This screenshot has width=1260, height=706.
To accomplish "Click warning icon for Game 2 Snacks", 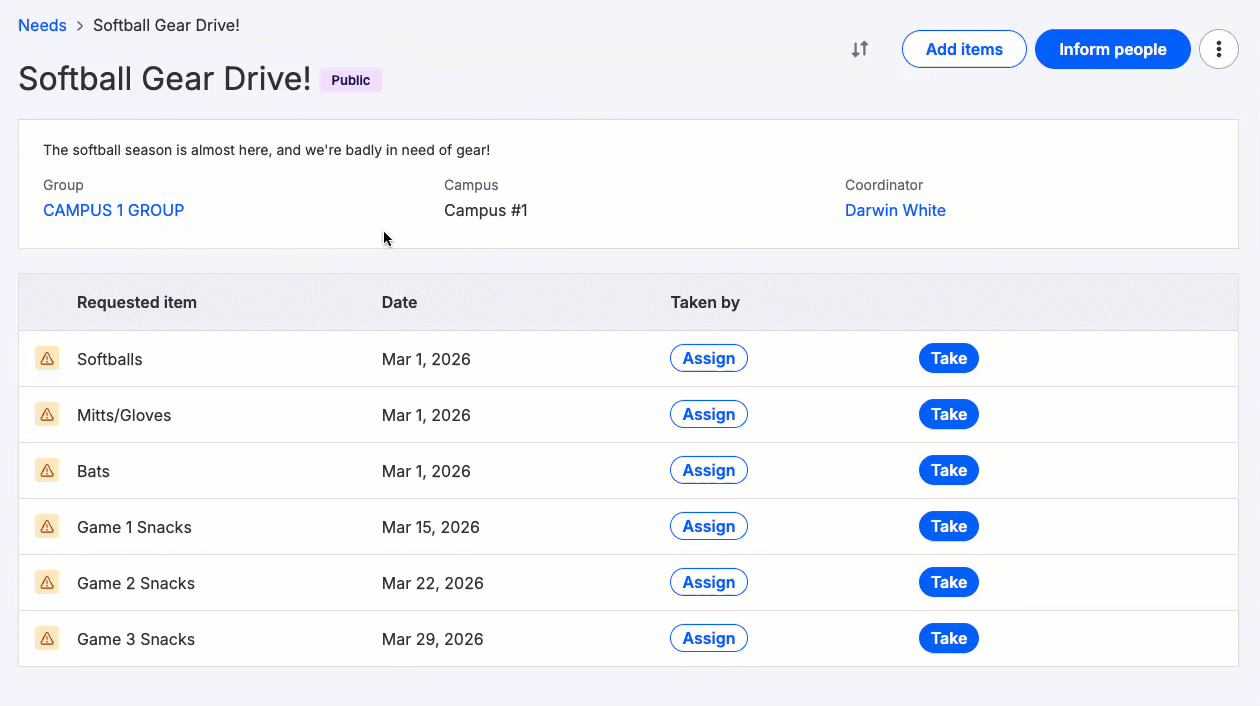I will coord(47,582).
